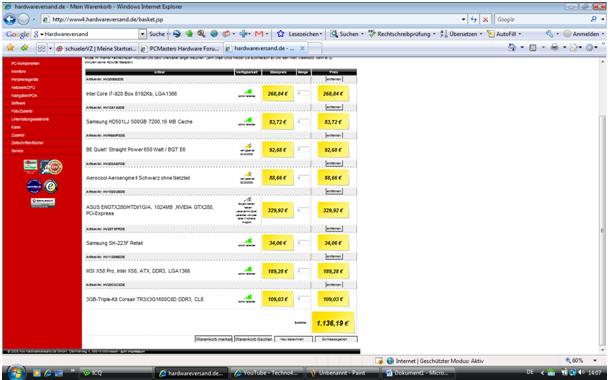The height and width of the screenshot is (380, 608).
Task: Click the Warenkorb löschen button
Action: 253,339
